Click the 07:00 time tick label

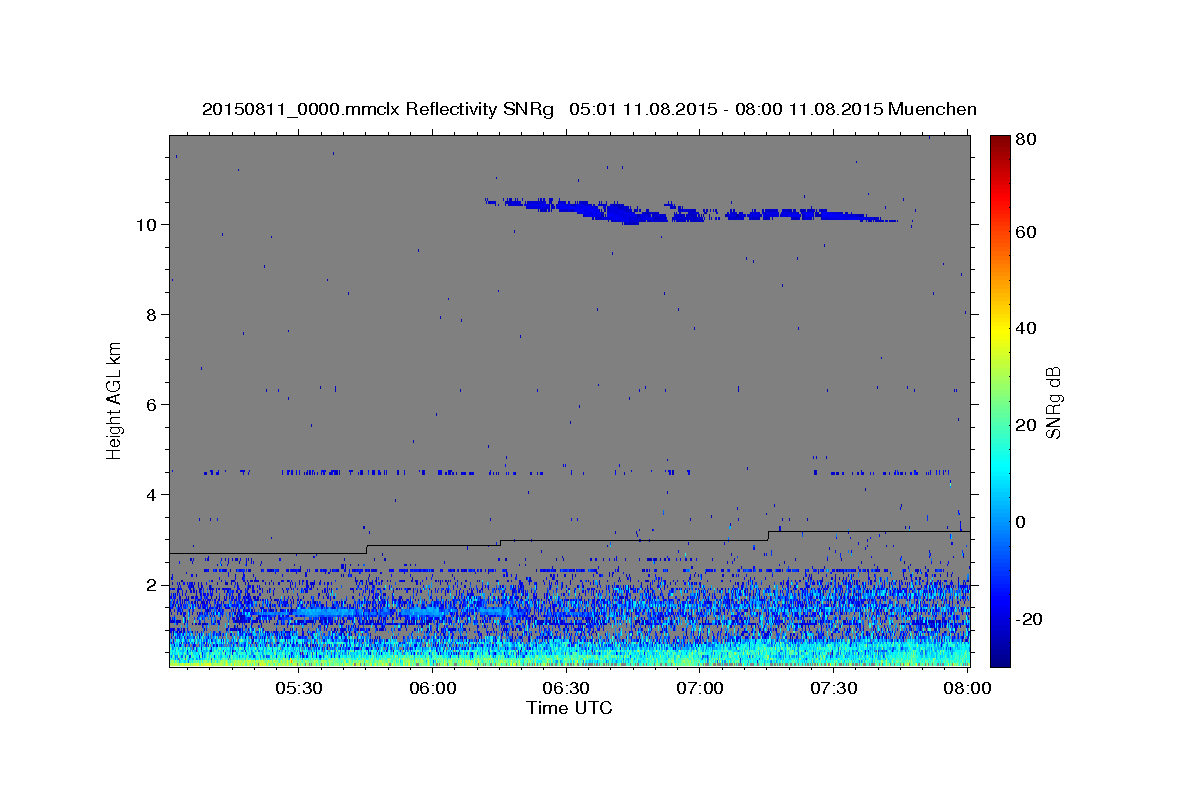point(701,689)
